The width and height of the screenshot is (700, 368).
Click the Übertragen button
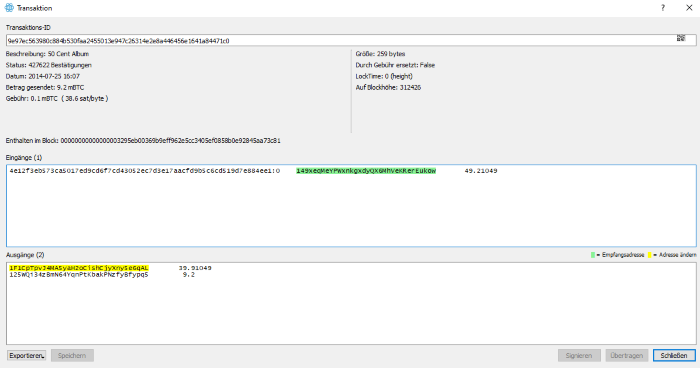(x=627, y=355)
